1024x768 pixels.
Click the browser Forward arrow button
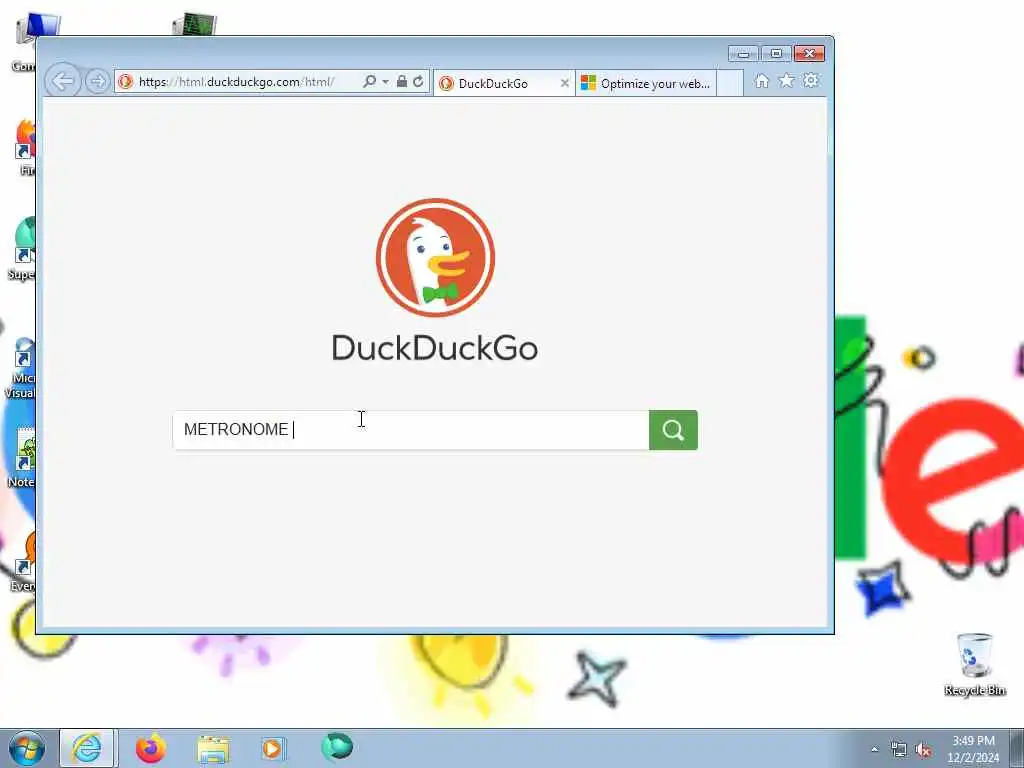point(98,82)
